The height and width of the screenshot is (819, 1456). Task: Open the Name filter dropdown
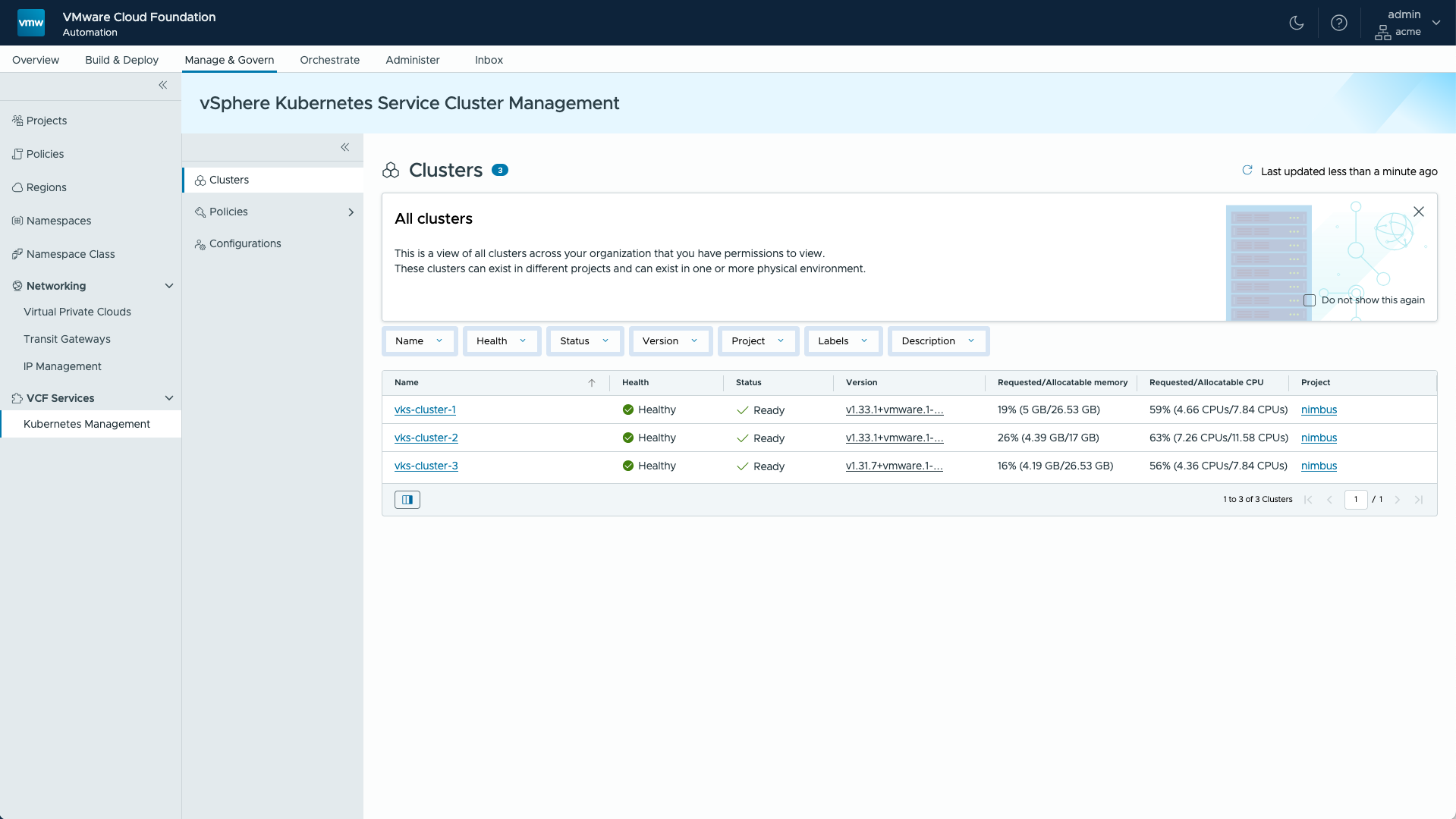point(420,341)
